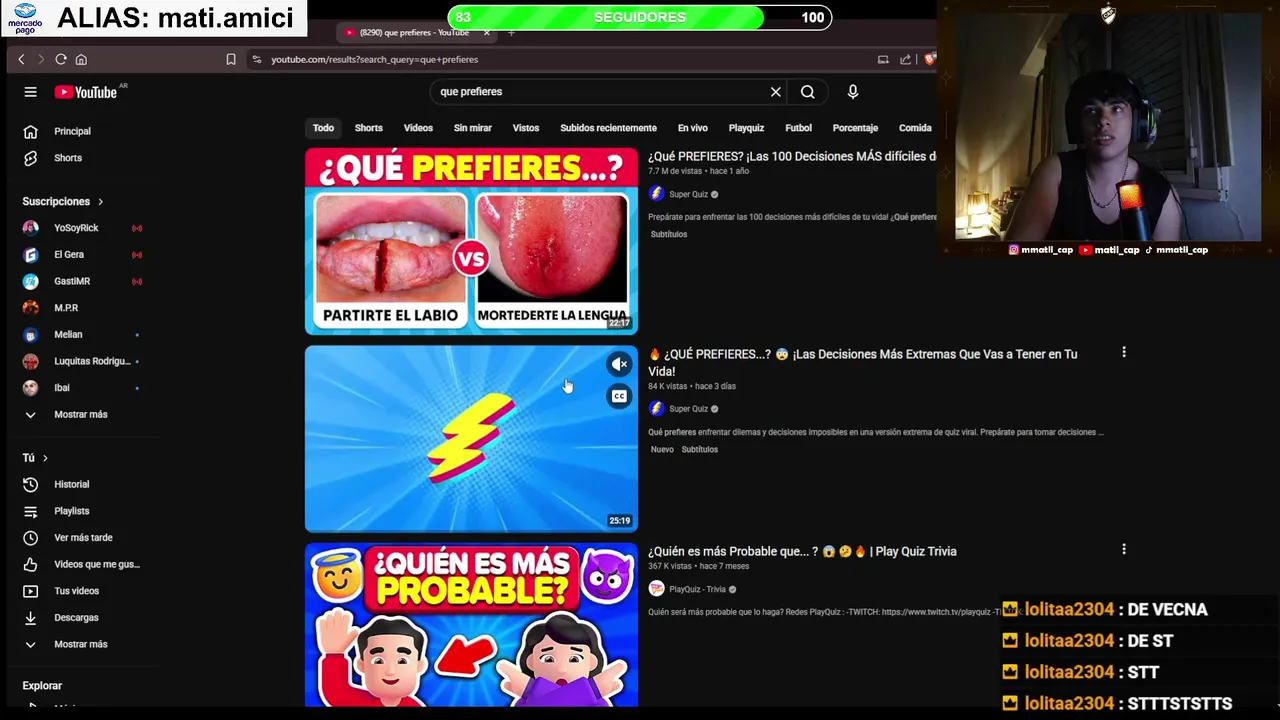This screenshot has height=720, width=1280.
Task: Open more options for ¿Quién es más Probable video
Action: coord(1124,549)
